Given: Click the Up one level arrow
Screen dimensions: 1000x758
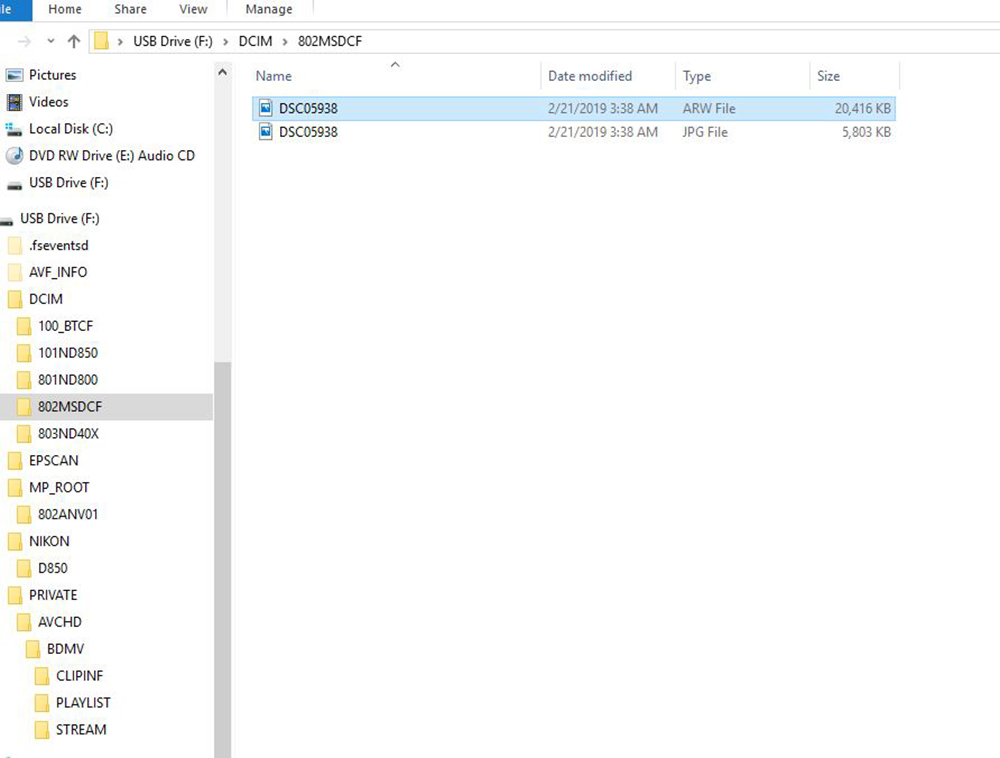Looking at the screenshot, I should 73,42.
